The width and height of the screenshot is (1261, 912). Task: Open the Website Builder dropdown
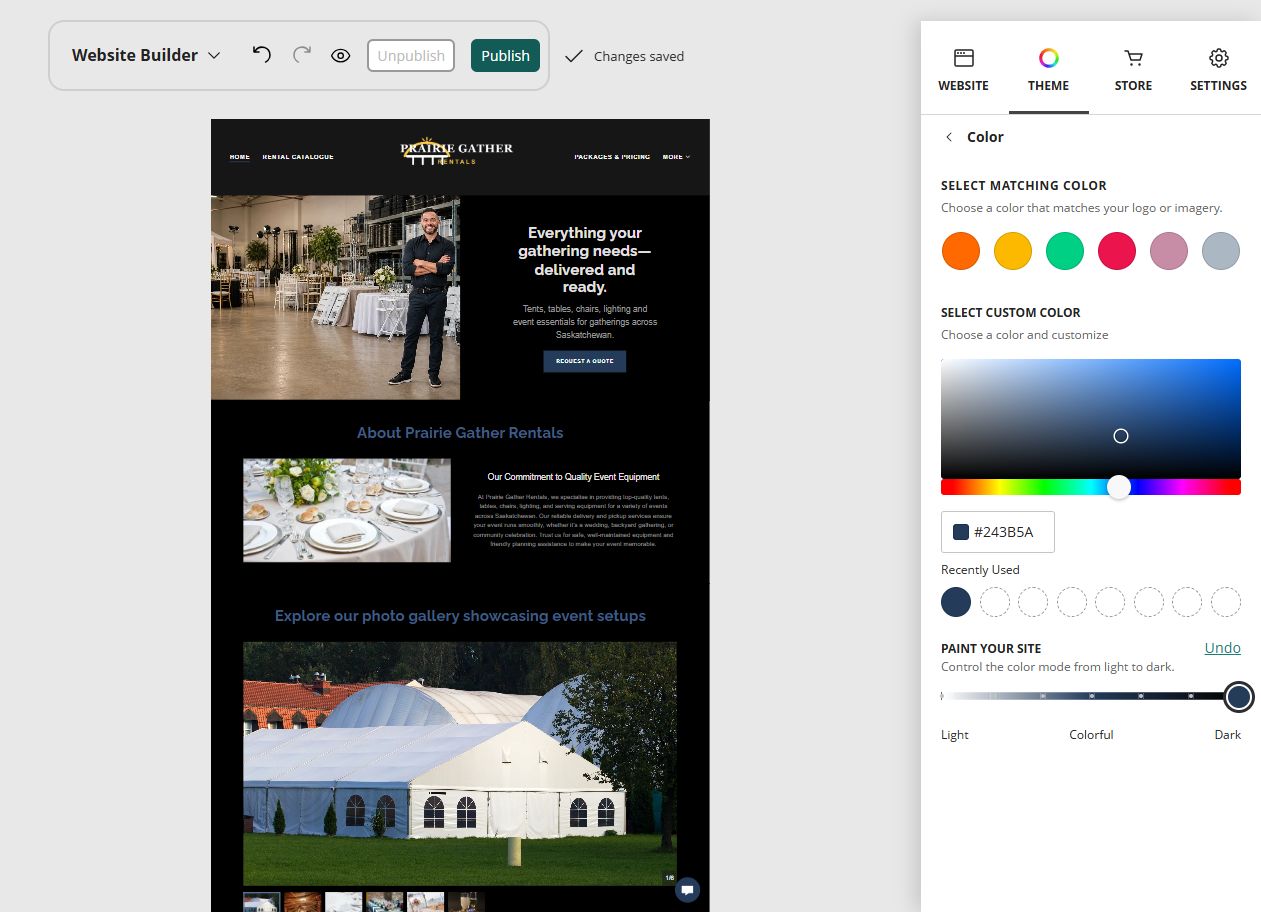coord(146,55)
